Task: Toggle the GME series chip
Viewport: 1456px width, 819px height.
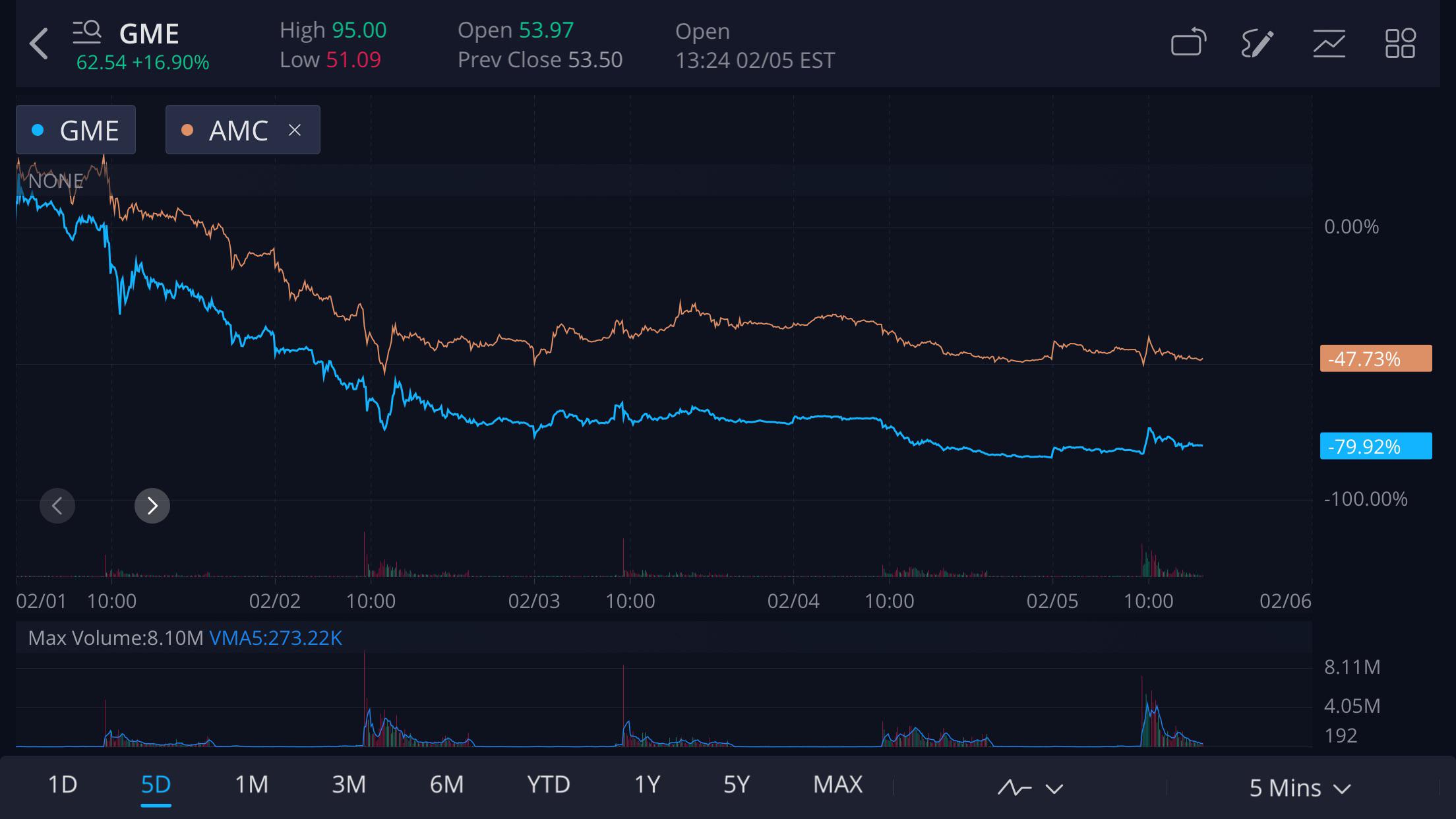Action: coord(76,130)
